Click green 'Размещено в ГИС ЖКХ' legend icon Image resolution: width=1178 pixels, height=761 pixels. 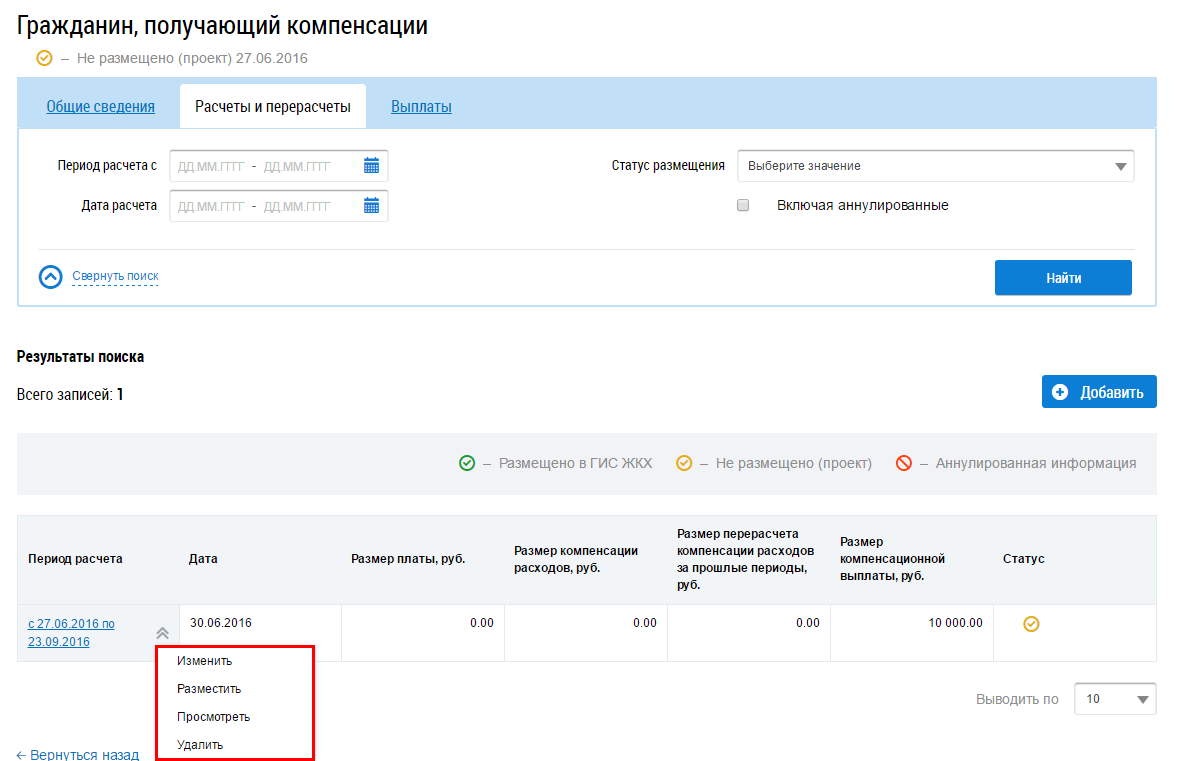pyautogui.click(x=467, y=463)
